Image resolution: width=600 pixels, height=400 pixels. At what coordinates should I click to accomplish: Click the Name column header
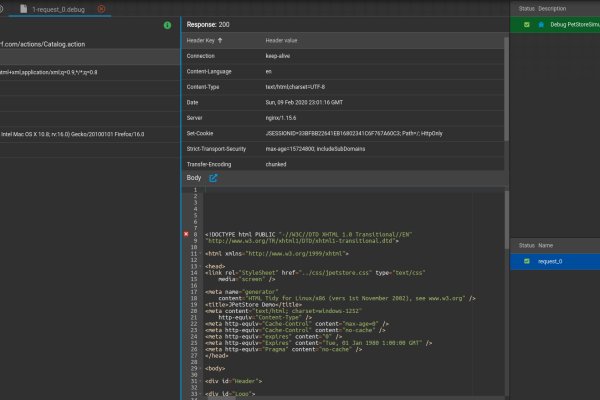[x=546, y=244]
